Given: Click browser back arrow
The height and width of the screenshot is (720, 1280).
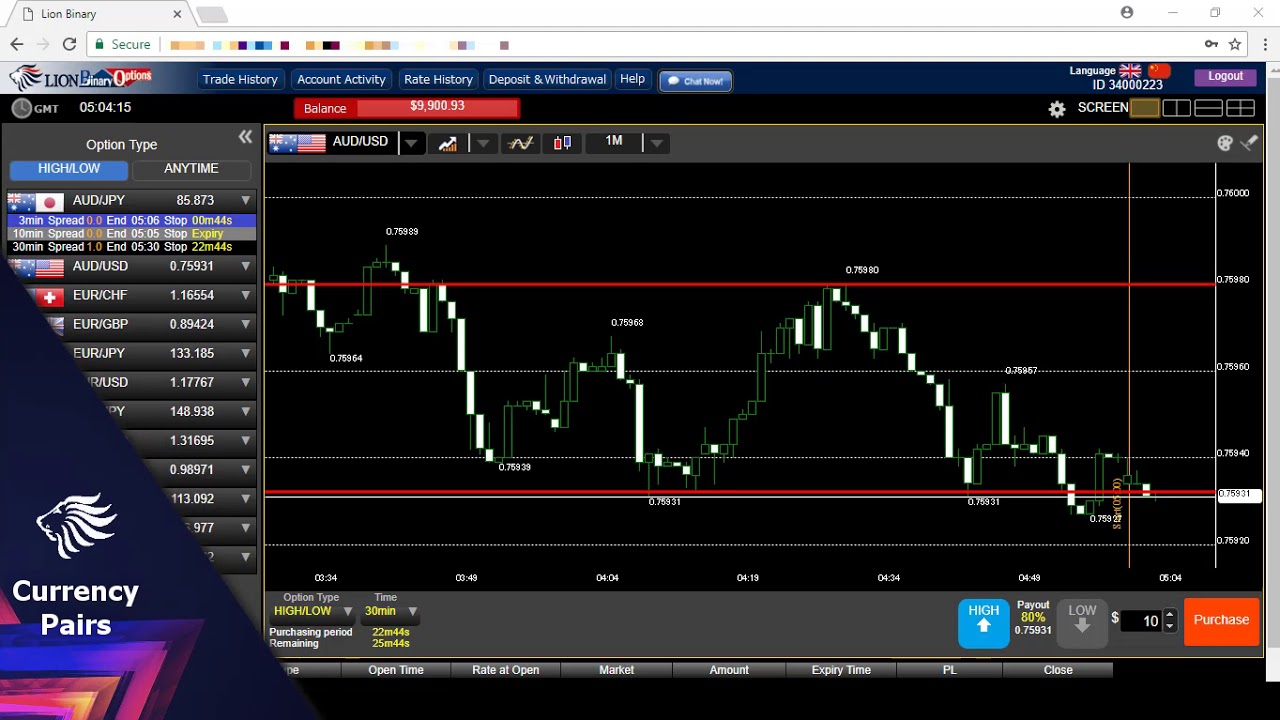Looking at the screenshot, I should 16,44.
